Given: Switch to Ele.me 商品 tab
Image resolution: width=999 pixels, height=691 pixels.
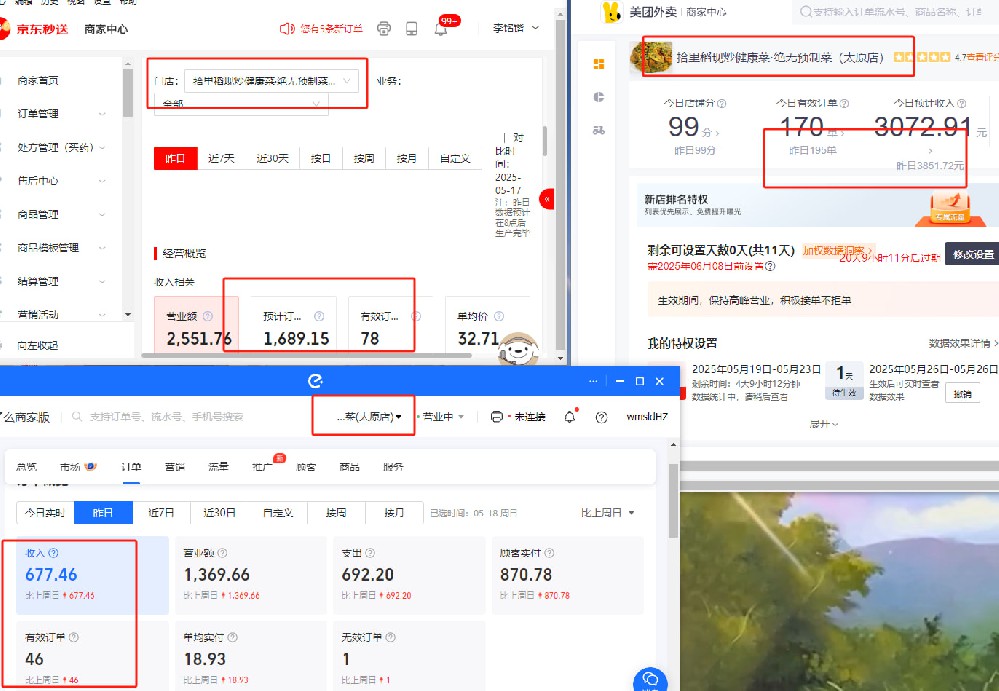Looking at the screenshot, I should point(349,467).
